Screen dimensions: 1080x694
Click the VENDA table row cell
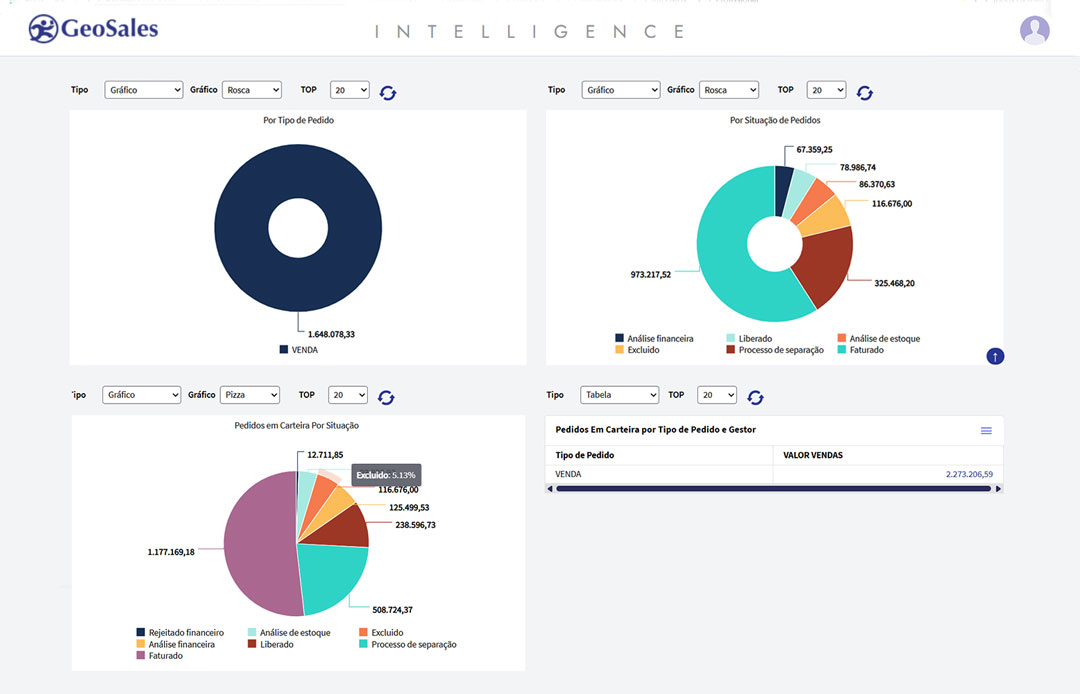pyautogui.click(x=568, y=474)
